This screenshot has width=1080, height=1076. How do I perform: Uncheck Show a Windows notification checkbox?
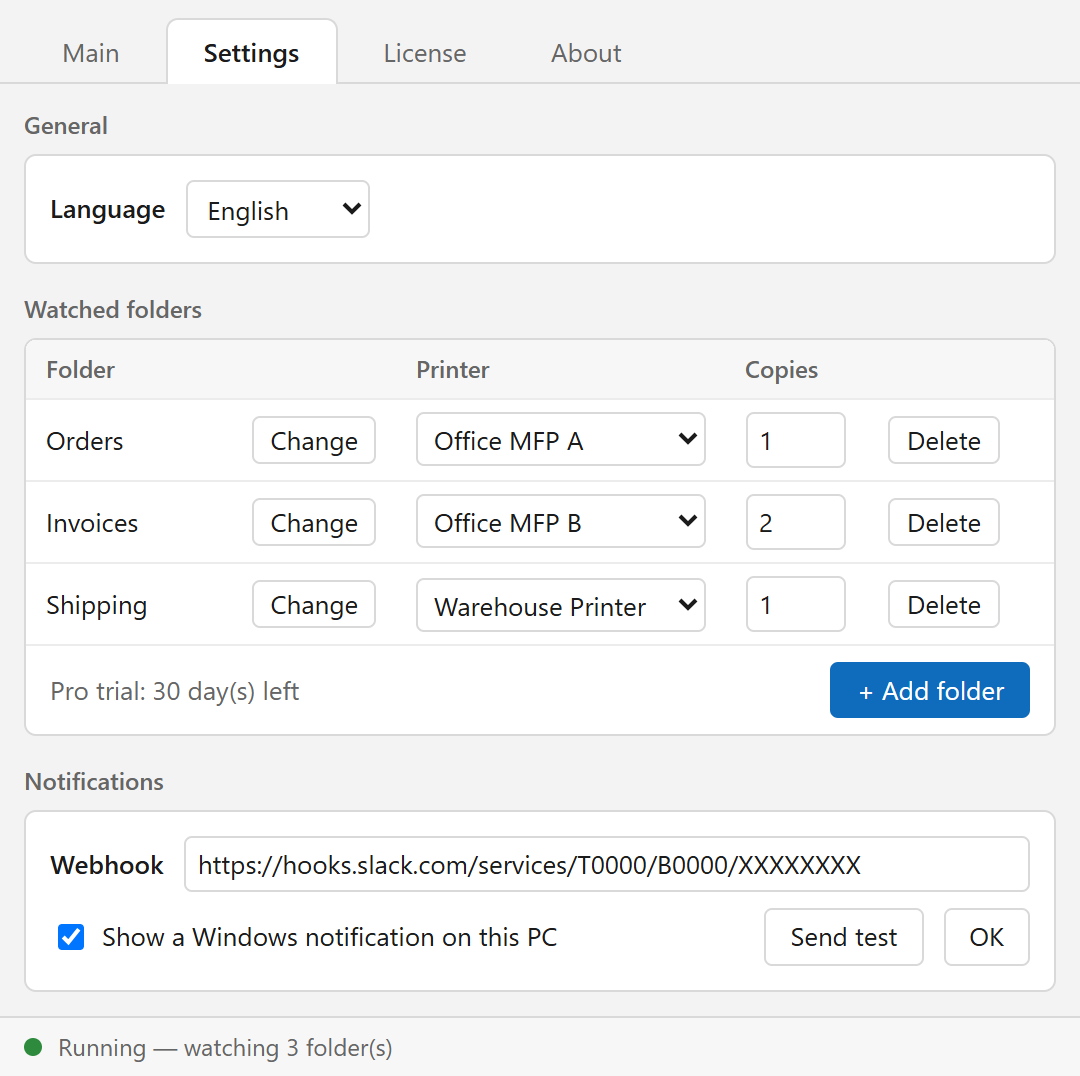click(71, 937)
